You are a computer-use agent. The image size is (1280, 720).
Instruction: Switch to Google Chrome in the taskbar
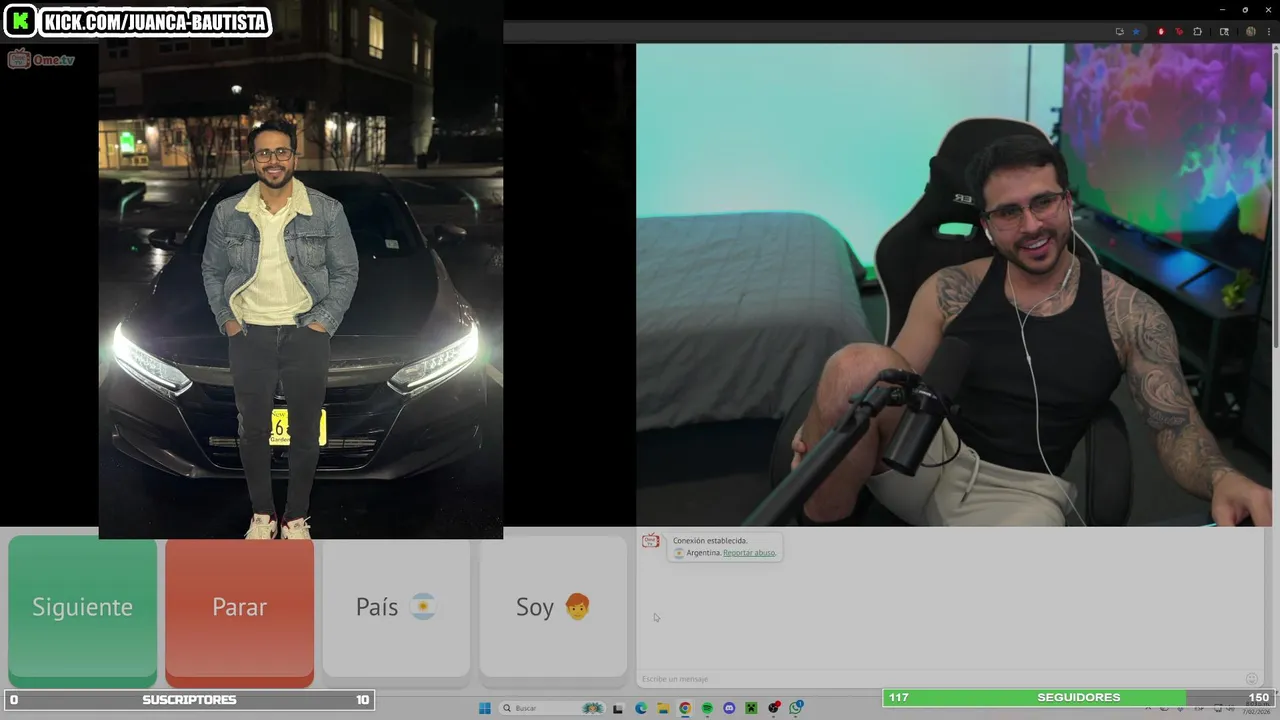[685, 708]
